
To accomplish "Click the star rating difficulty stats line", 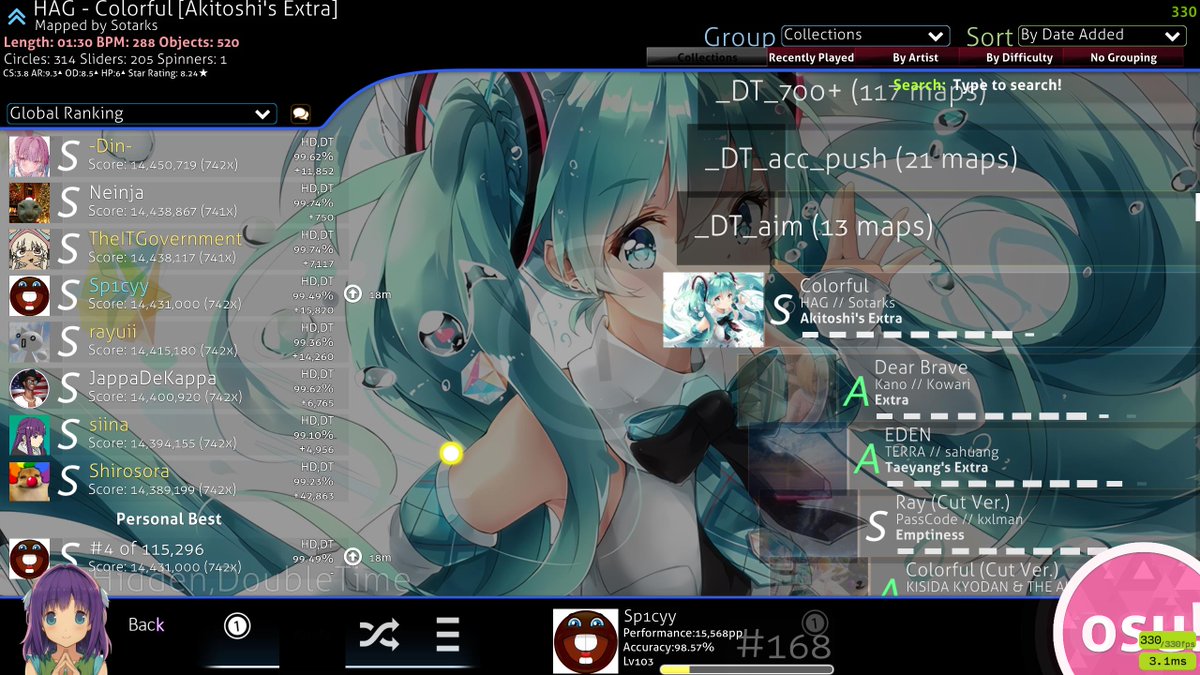I will pyautogui.click(x=106, y=73).
